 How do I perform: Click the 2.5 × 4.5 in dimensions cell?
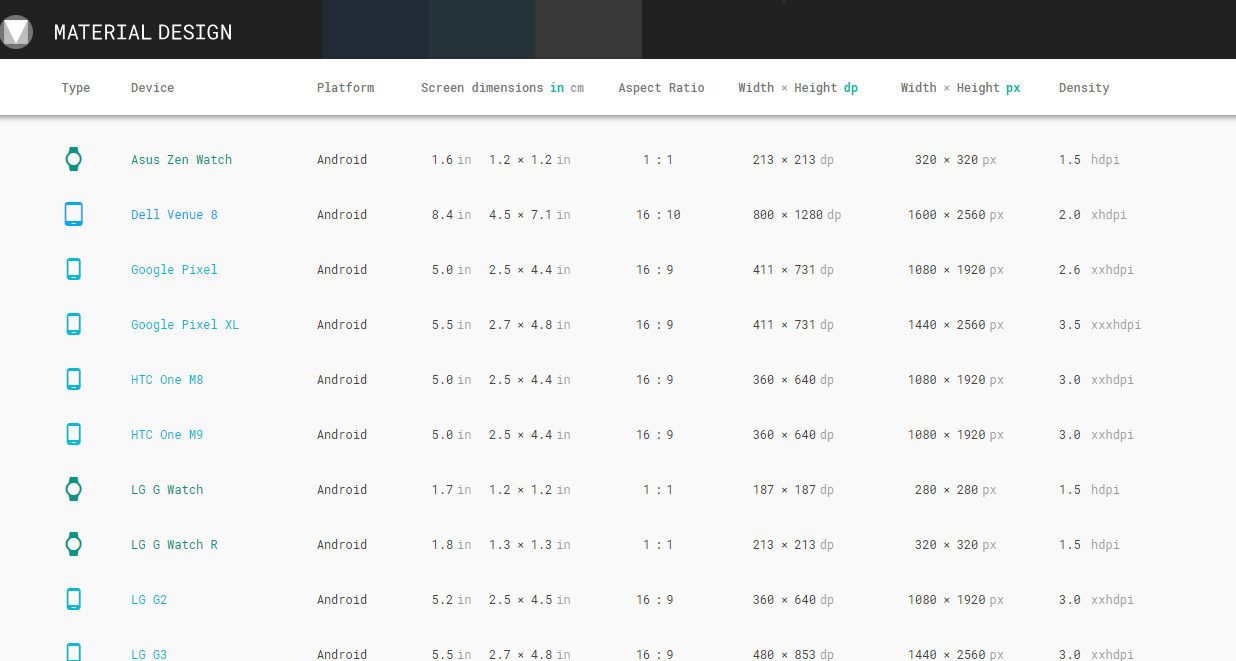(x=530, y=600)
